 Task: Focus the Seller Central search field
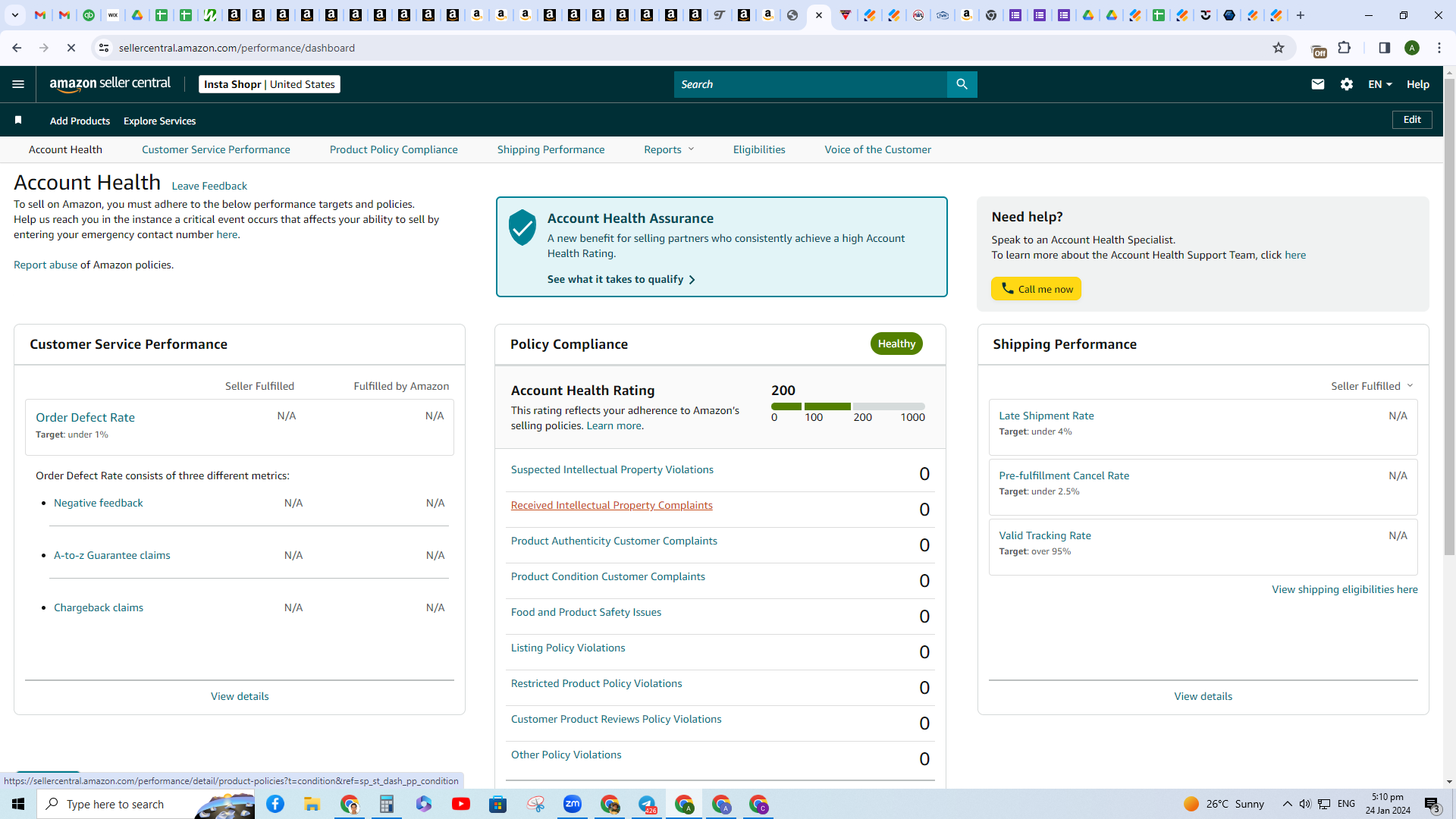[x=811, y=84]
